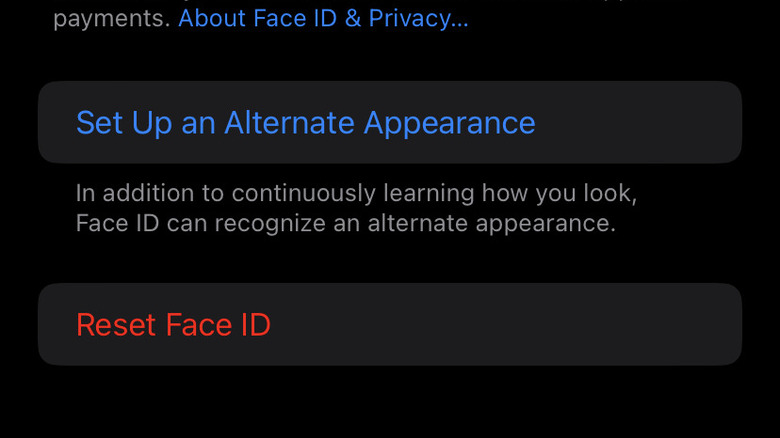Viewport: 780px width, 438px height.
Task: Tap the word 'Appearance' in the blue button
Action: tap(449, 123)
